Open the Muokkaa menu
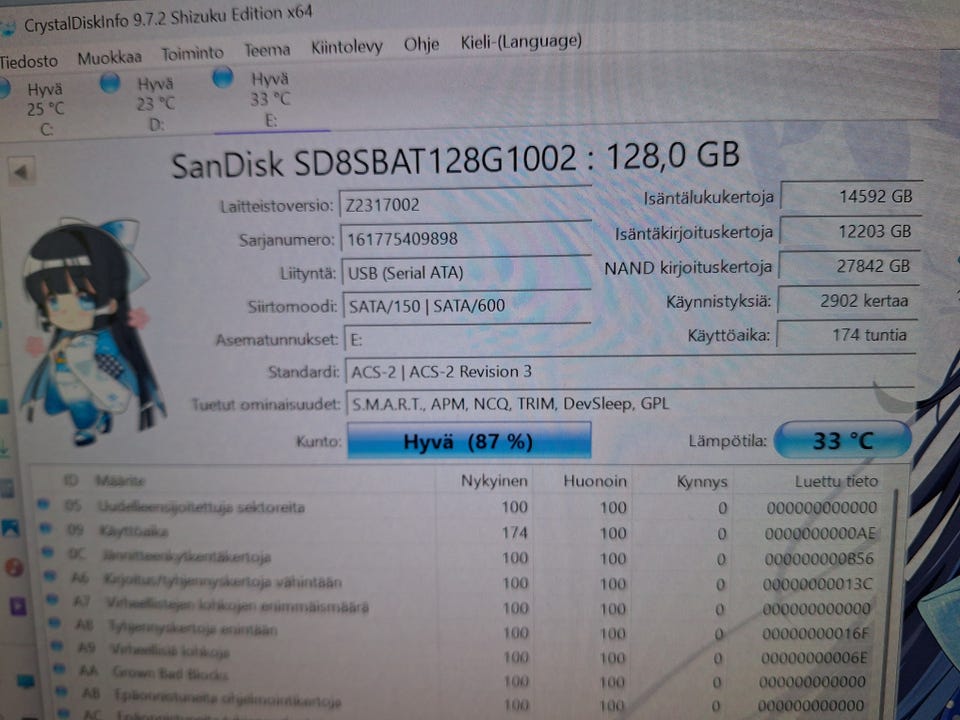 (x=110, y=58)
